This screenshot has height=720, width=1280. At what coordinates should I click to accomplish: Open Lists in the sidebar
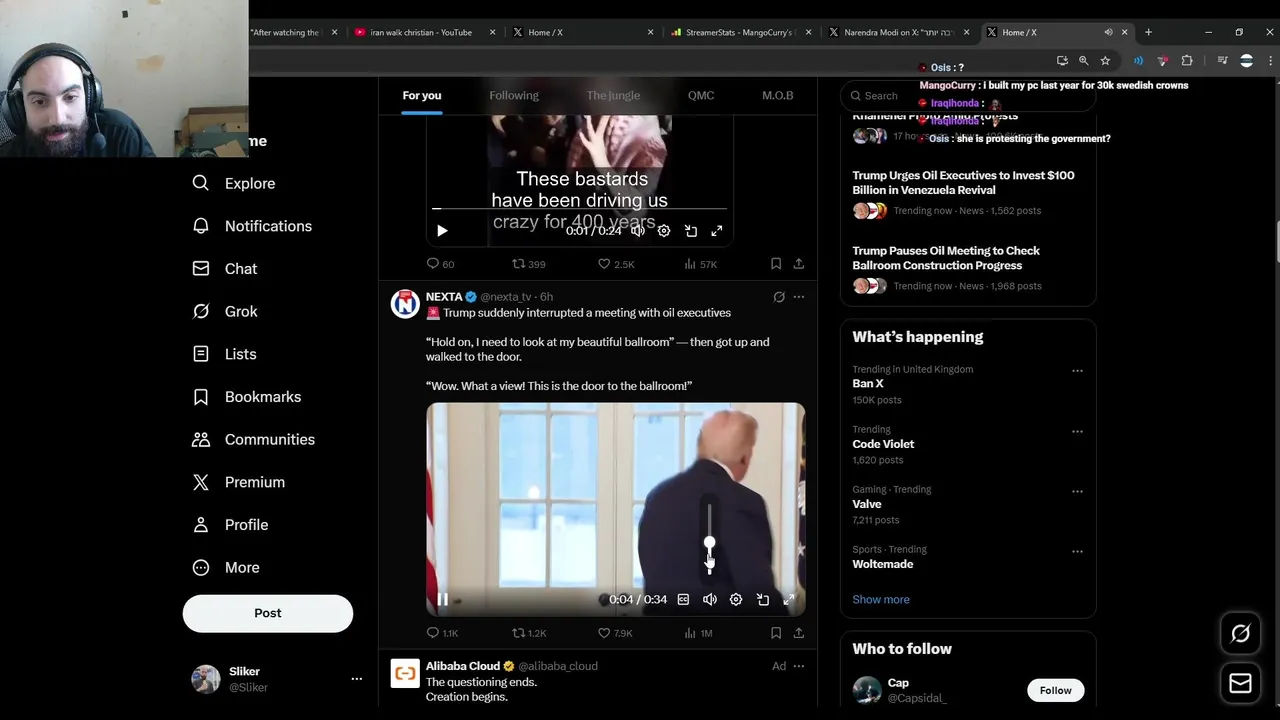coord(225,354)
